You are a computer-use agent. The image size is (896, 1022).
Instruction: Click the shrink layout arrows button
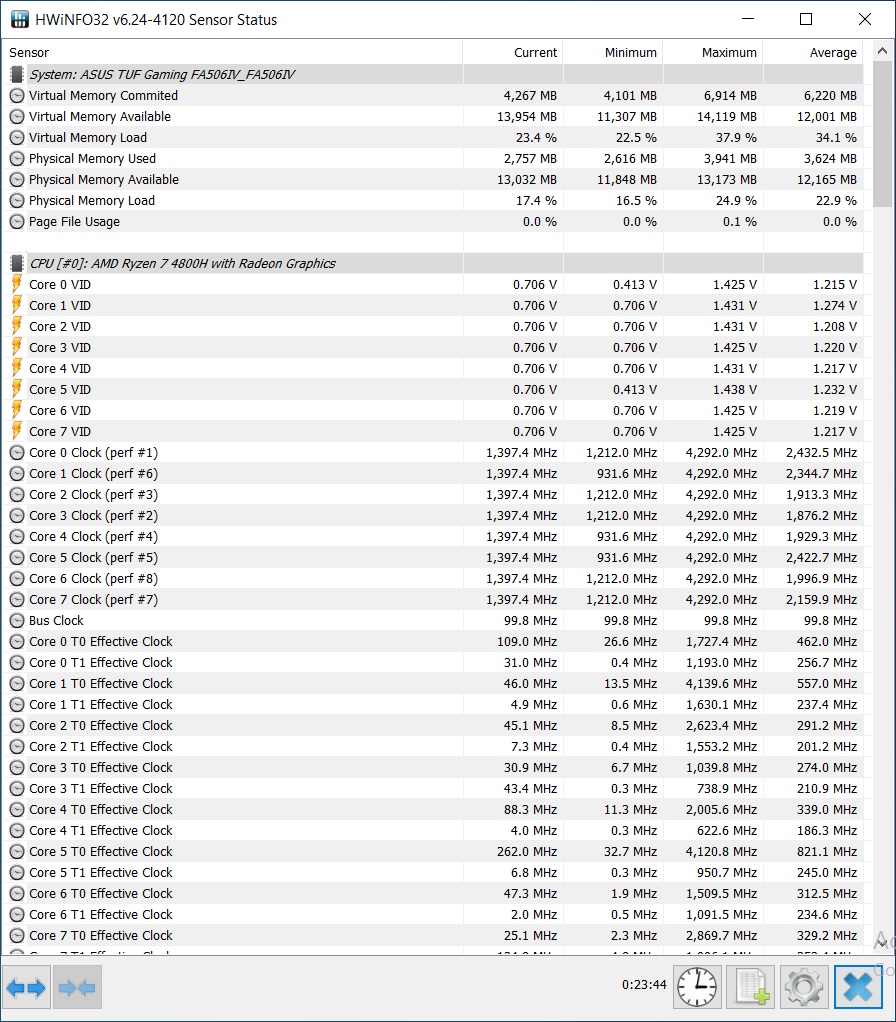(x=77, y=987)
